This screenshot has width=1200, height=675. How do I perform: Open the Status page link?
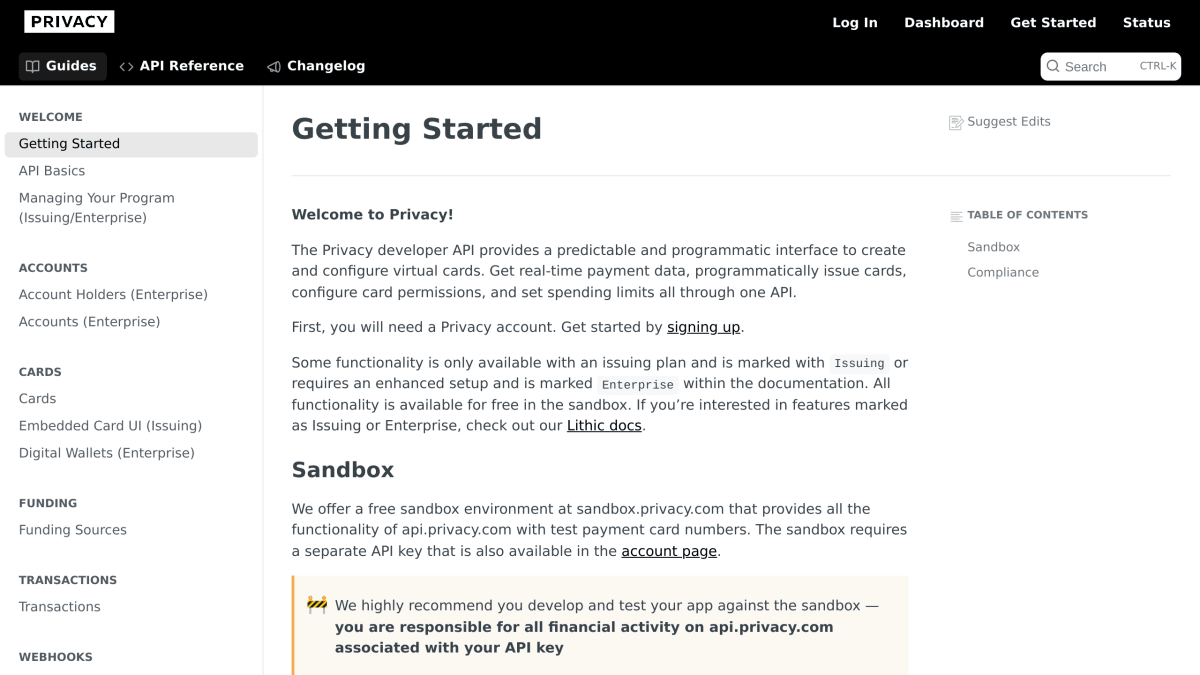[x=1147, y=22]
